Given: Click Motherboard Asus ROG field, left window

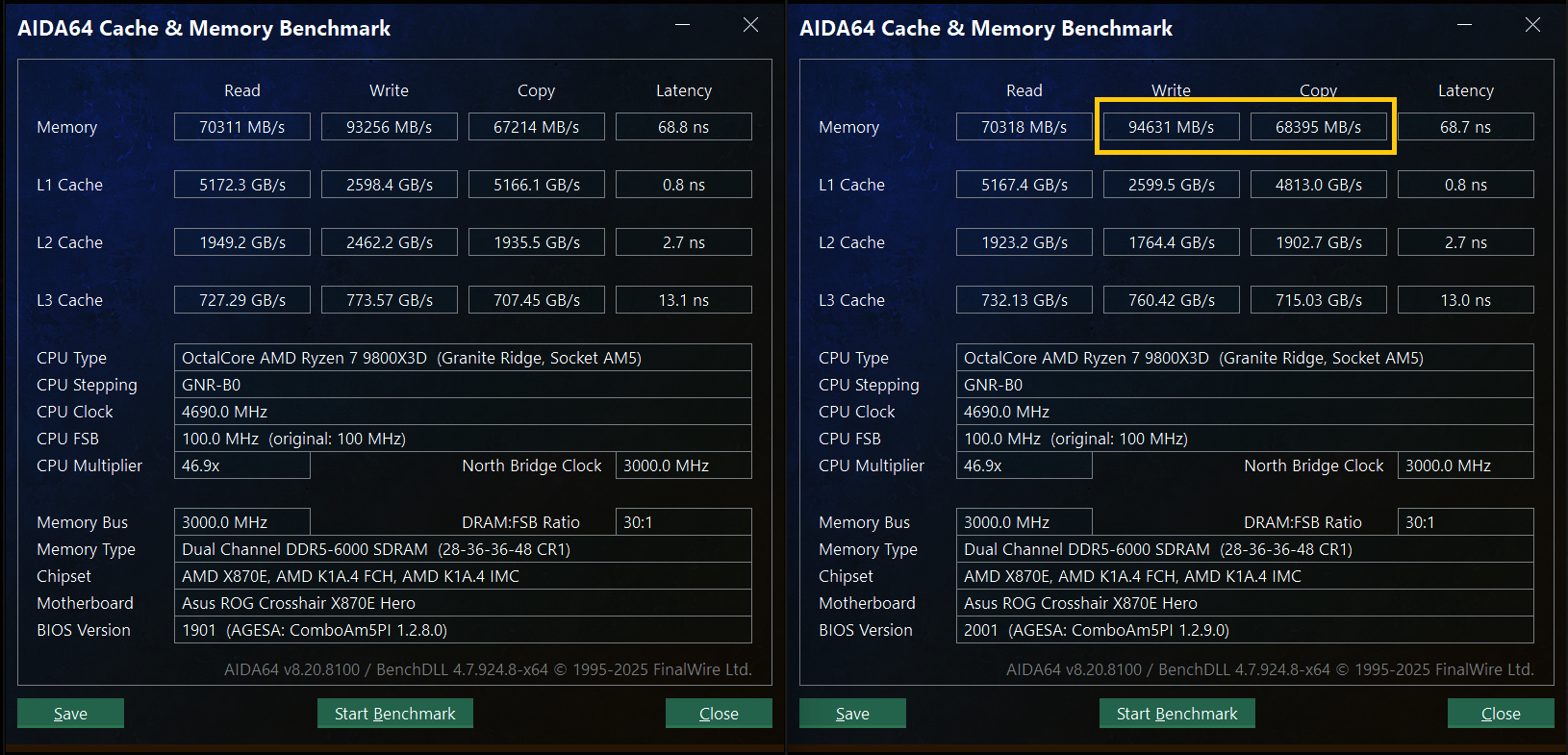Looking at the screenshot, I should (x=463, y=603).
